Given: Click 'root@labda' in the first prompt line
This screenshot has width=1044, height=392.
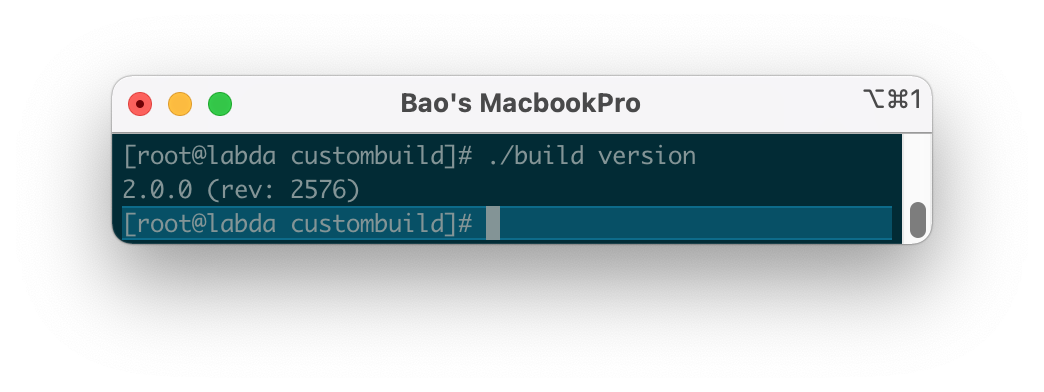Looking at the screenshot, I should point(206,156).
